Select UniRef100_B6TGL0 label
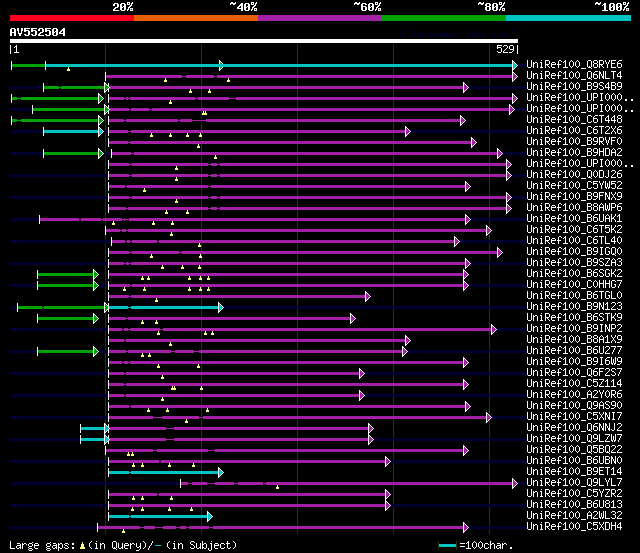This screenshot has width=640, height=553. click(x=574, y=296)
